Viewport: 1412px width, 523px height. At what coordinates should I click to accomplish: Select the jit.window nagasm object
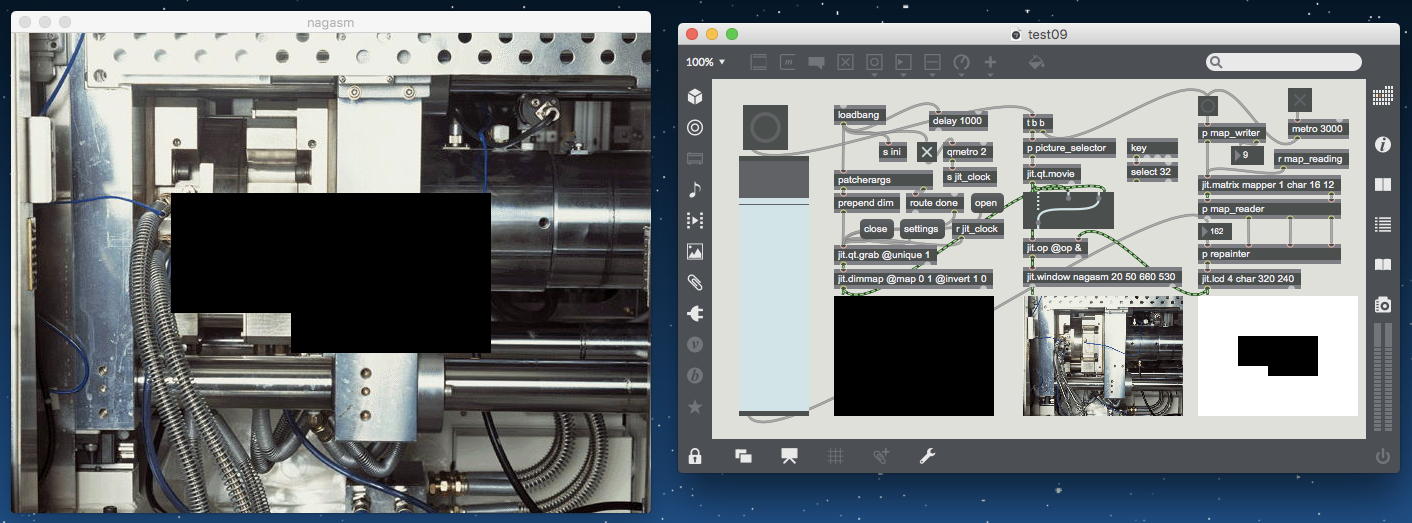click(x=1103, y=276)
